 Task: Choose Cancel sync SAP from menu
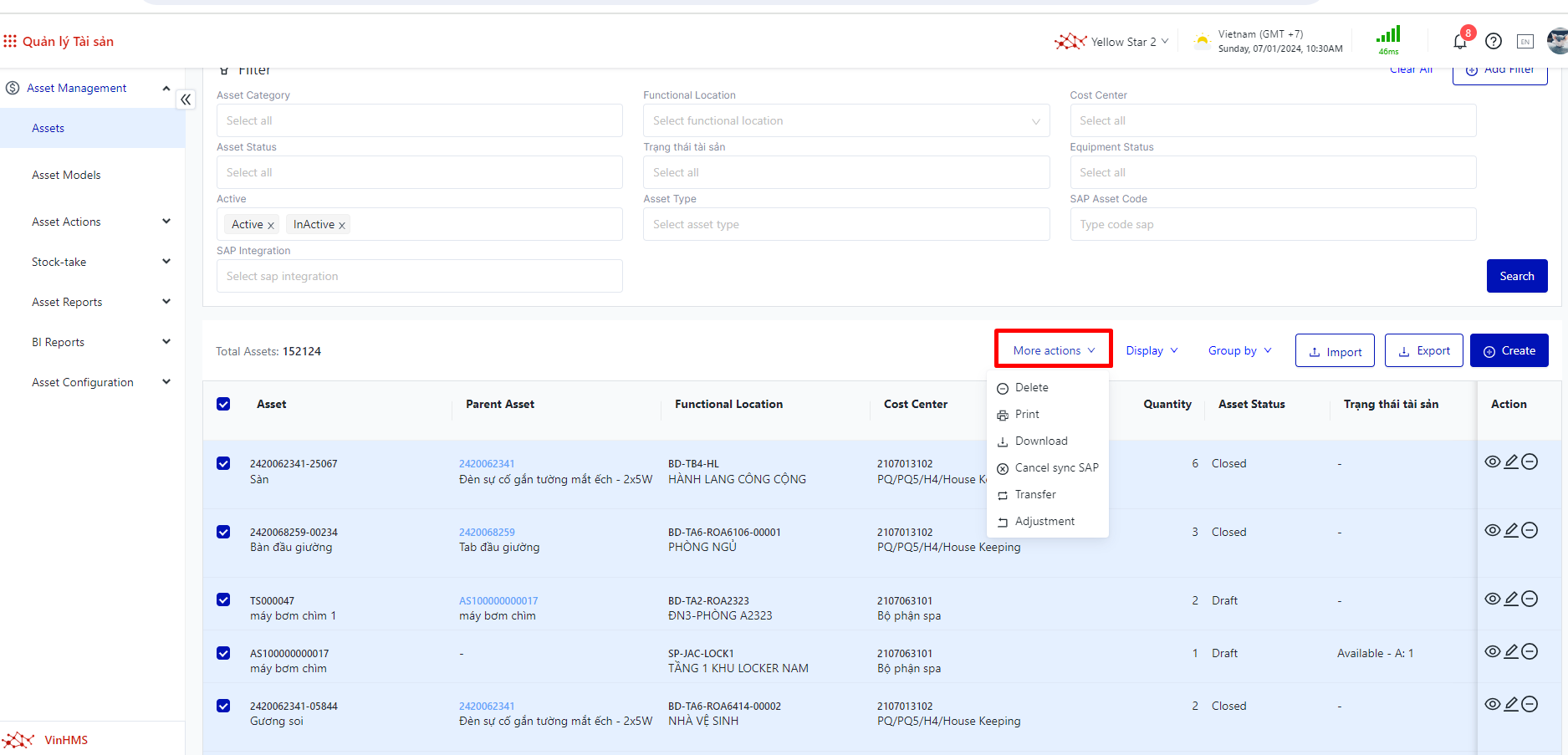pos(1055,467)
